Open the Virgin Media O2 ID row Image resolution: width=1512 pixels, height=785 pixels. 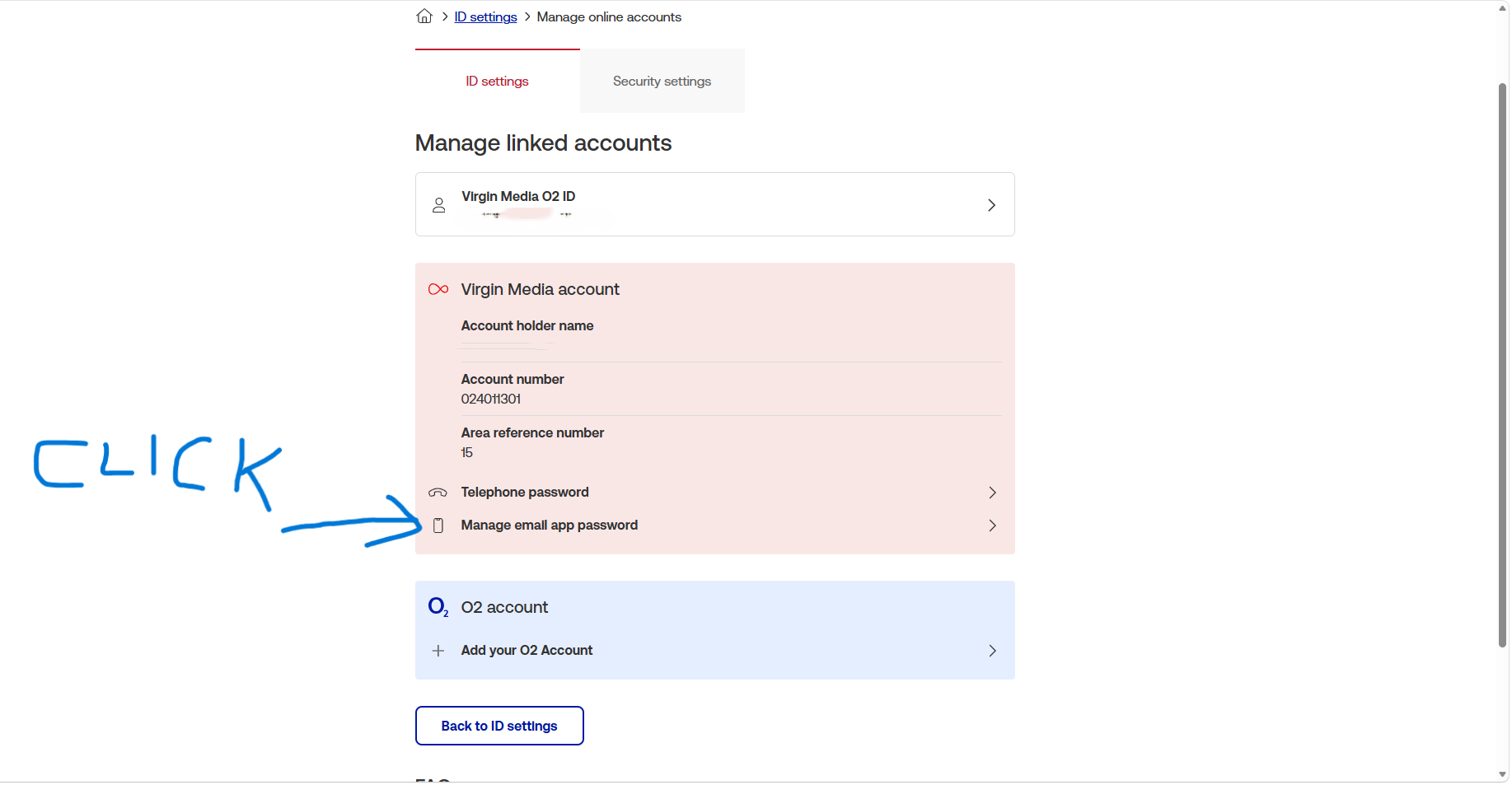coord(715,204)
